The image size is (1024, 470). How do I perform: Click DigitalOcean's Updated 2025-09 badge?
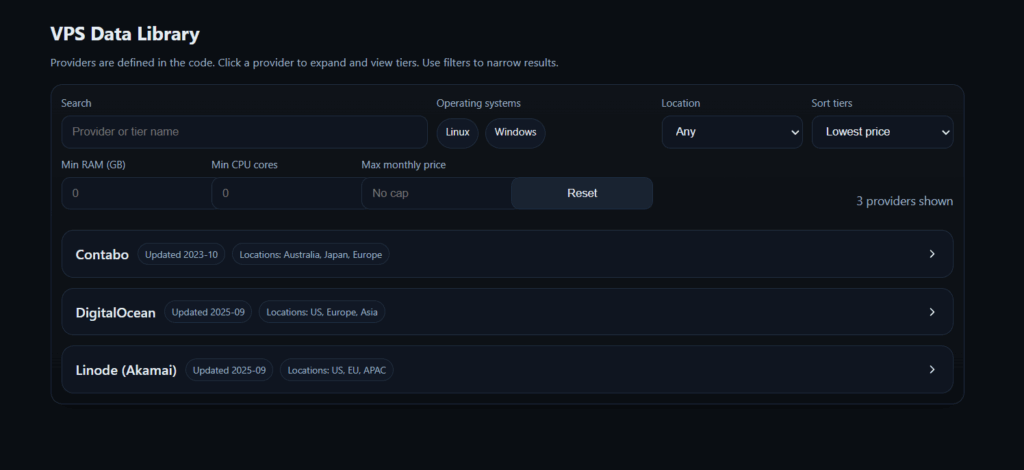208,312
